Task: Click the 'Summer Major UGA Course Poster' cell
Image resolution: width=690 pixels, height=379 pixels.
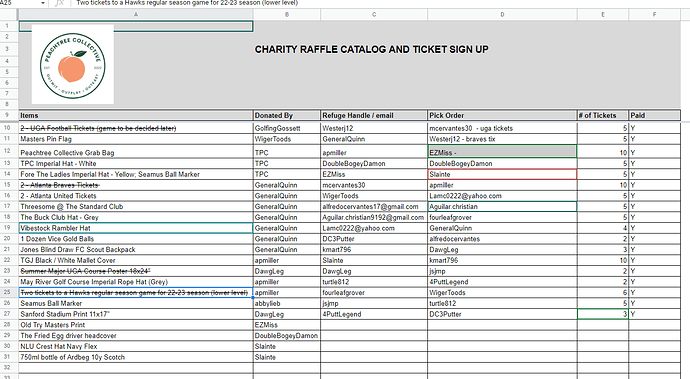Action: click(x=136, y=271)
